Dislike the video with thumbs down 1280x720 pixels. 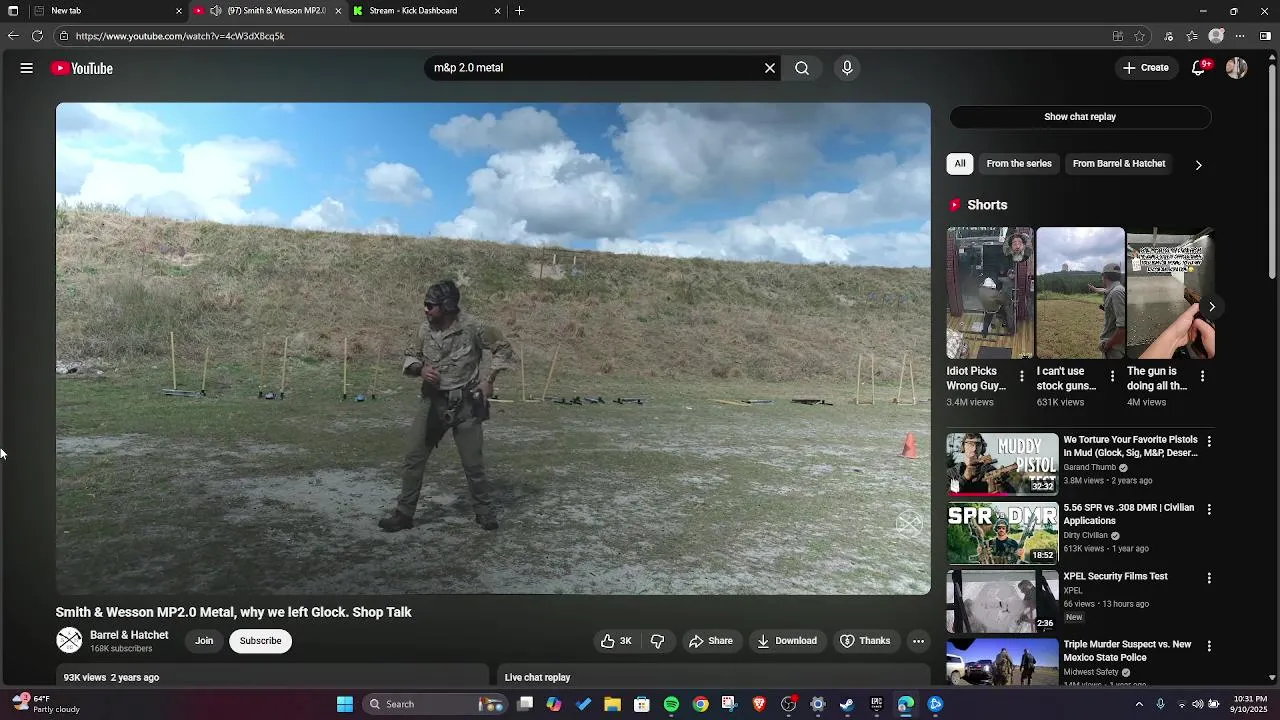pos(658,641)
